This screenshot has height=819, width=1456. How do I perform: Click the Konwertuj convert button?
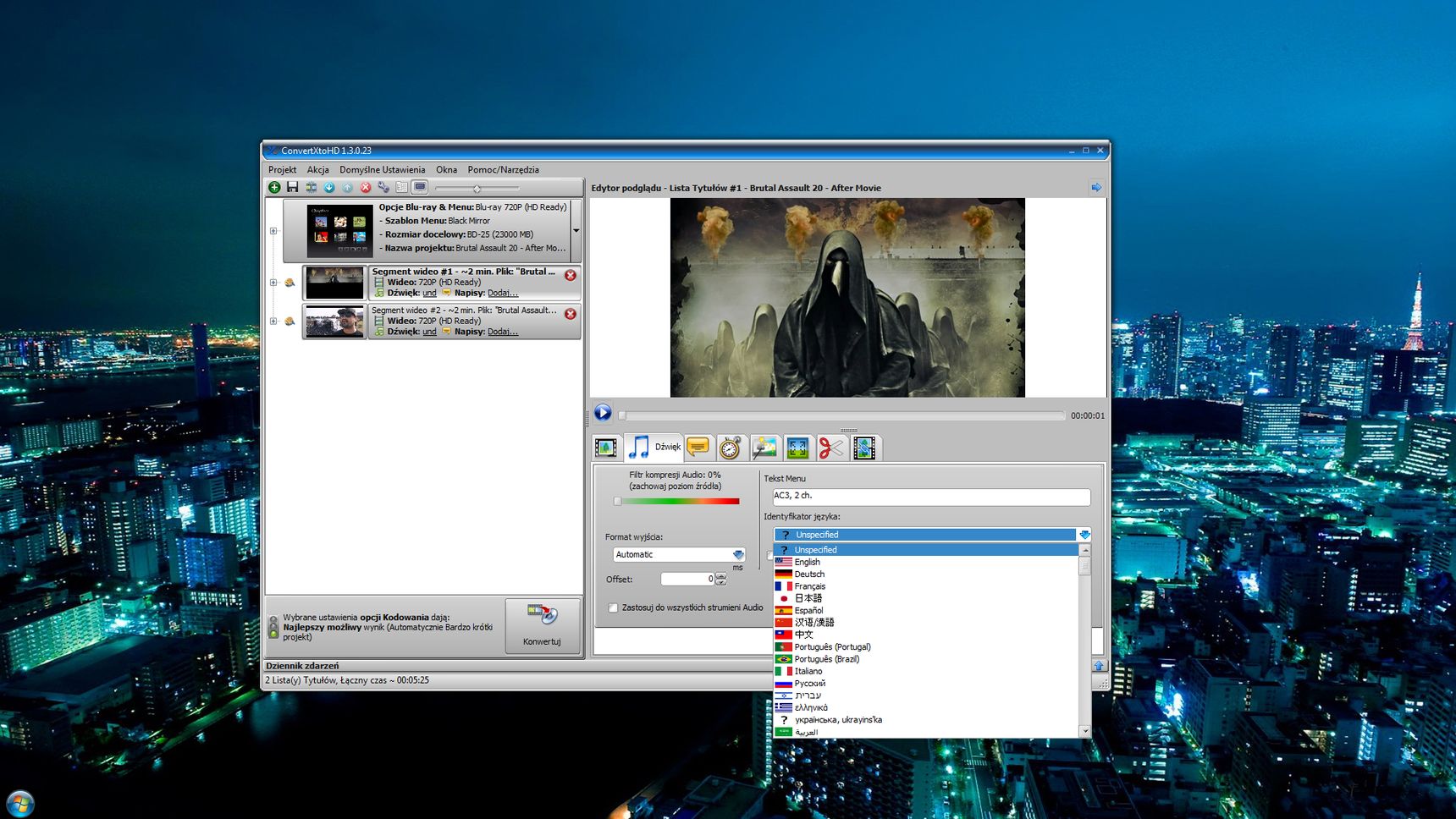(543, 625)
